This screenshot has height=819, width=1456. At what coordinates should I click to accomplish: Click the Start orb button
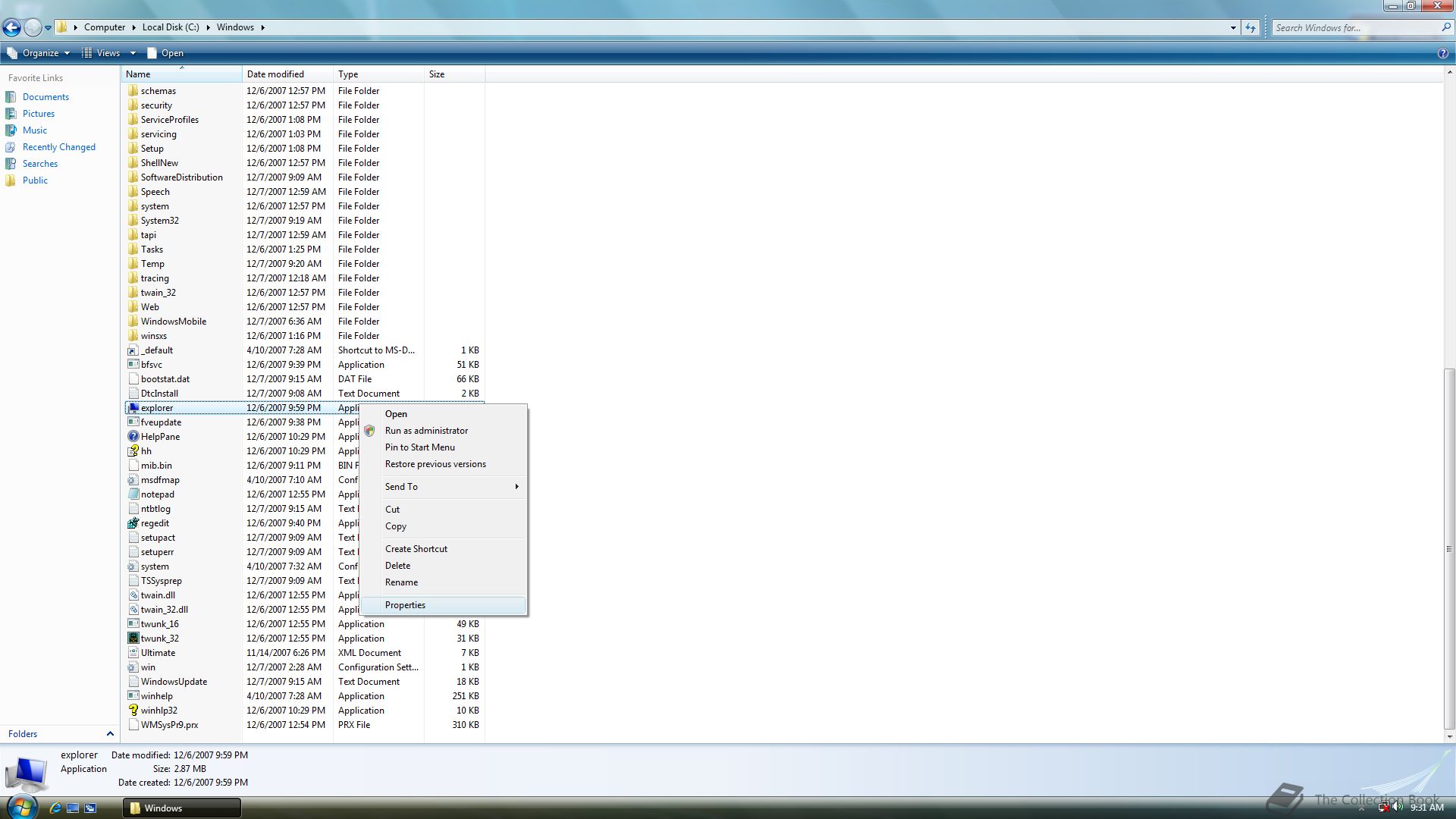pos(20,807)
